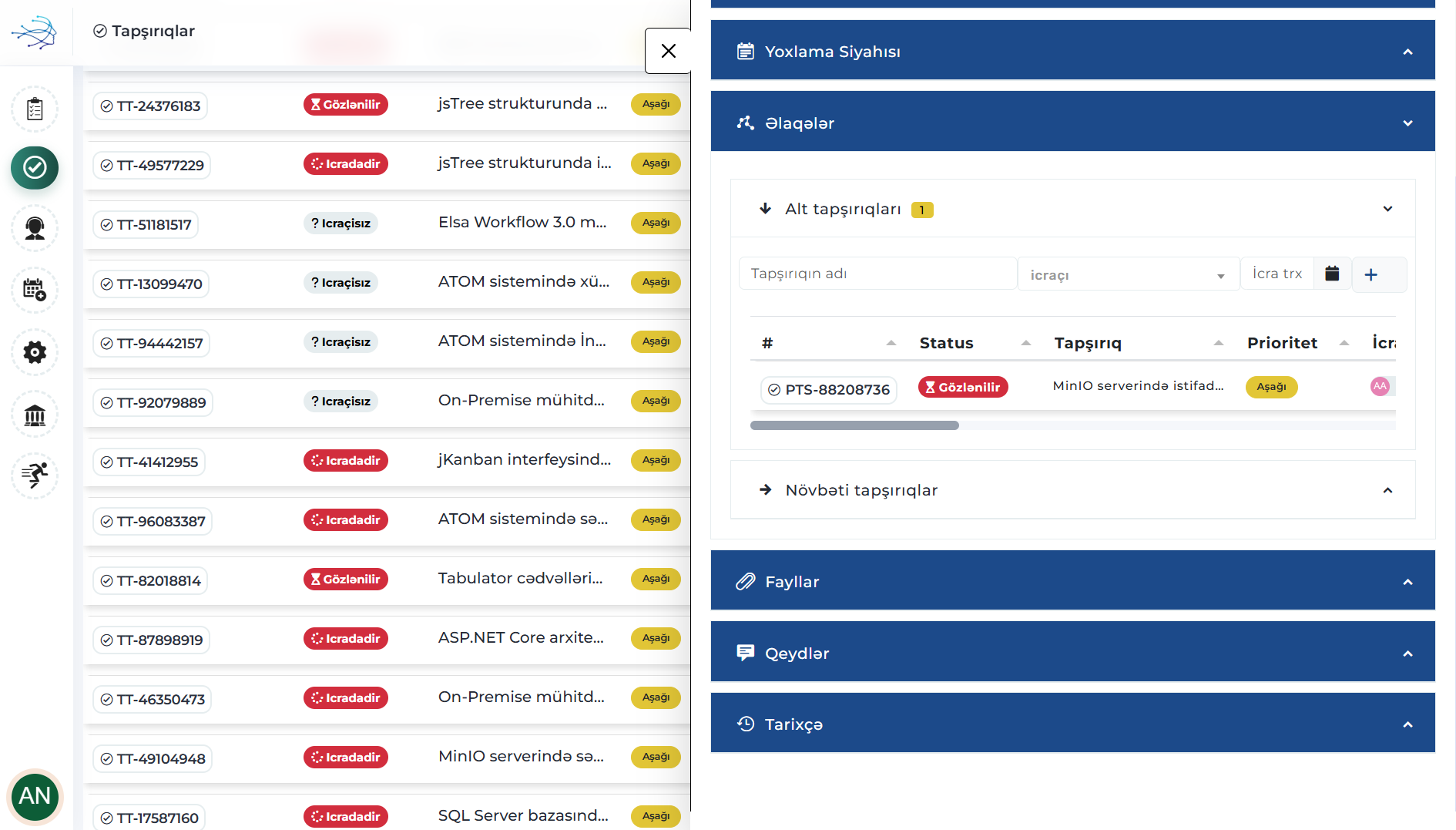
Task: Open the date picker calendar icon
Action: coord(1332,274)
